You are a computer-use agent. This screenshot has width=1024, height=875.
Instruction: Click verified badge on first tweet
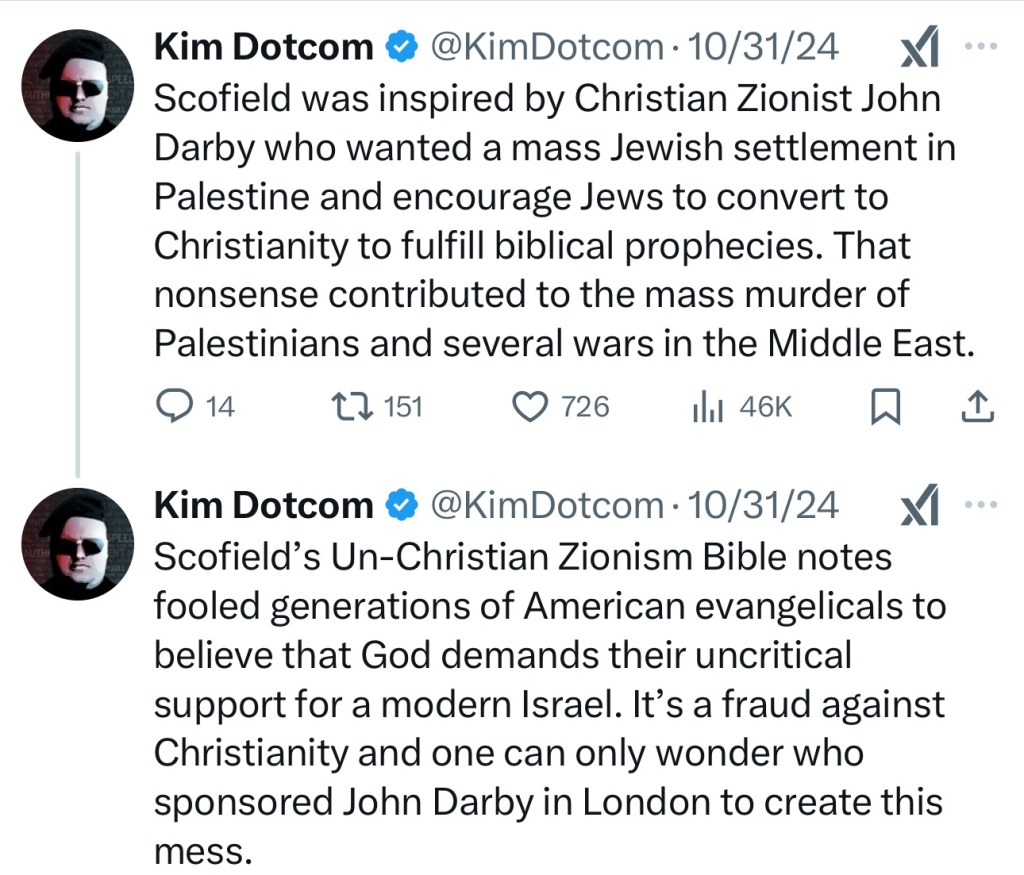coord(402,47)
